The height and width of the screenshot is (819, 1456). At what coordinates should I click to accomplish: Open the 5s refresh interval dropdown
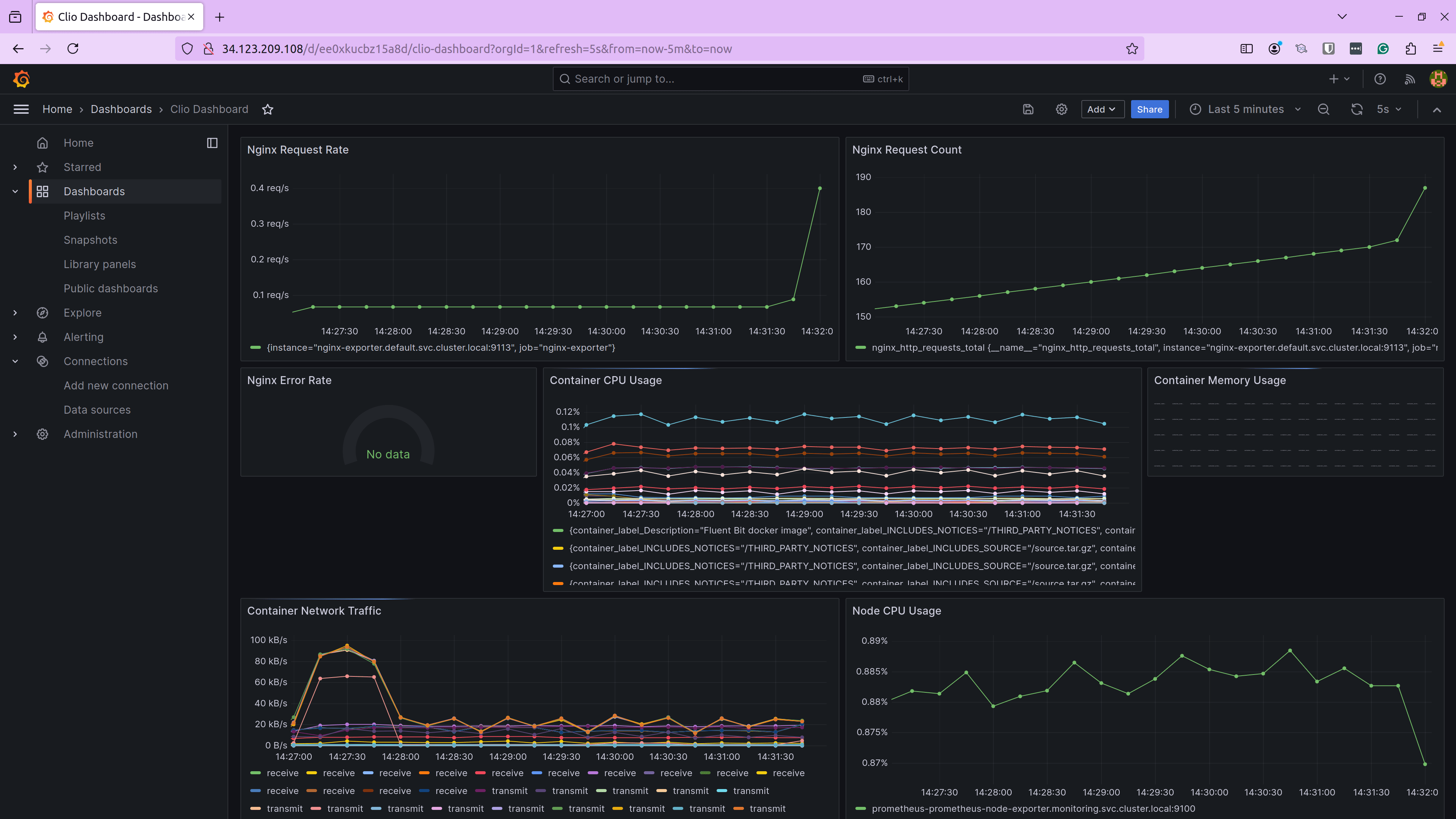click(x=1389, y=109)
